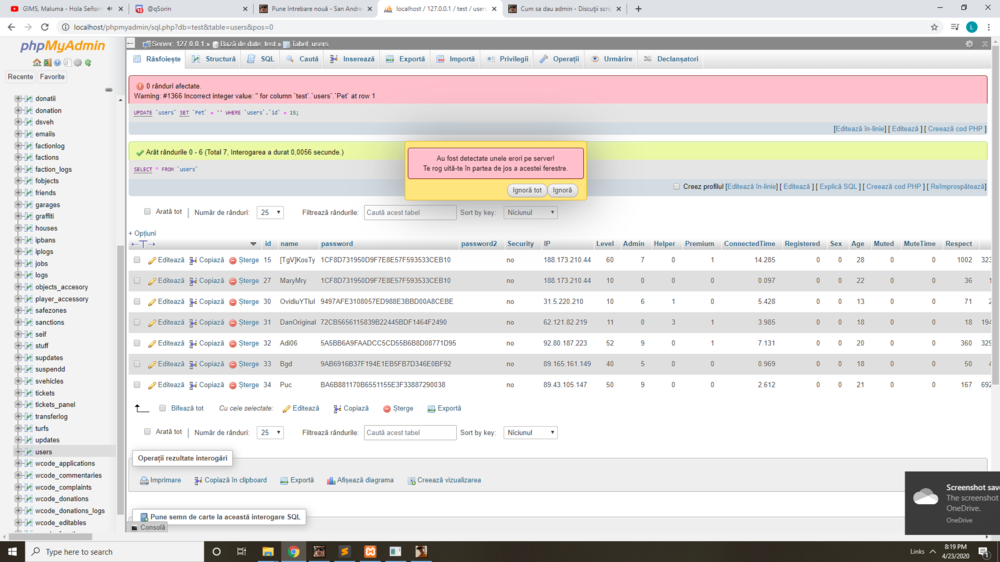
Task: Select checkbox for row id 32
Action: [137, 343]
